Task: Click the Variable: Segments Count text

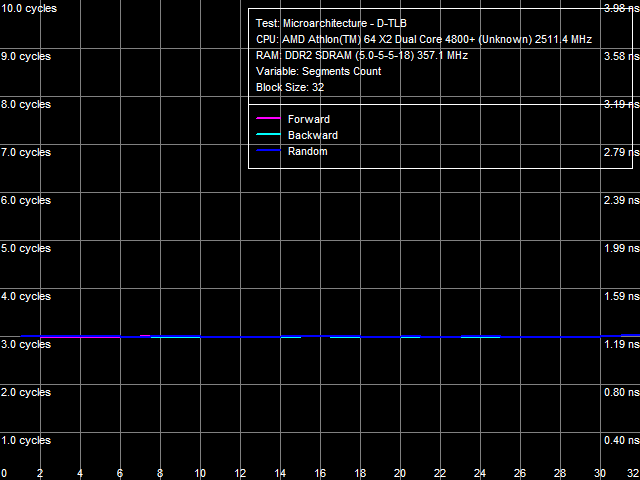Action: [318, 71]
